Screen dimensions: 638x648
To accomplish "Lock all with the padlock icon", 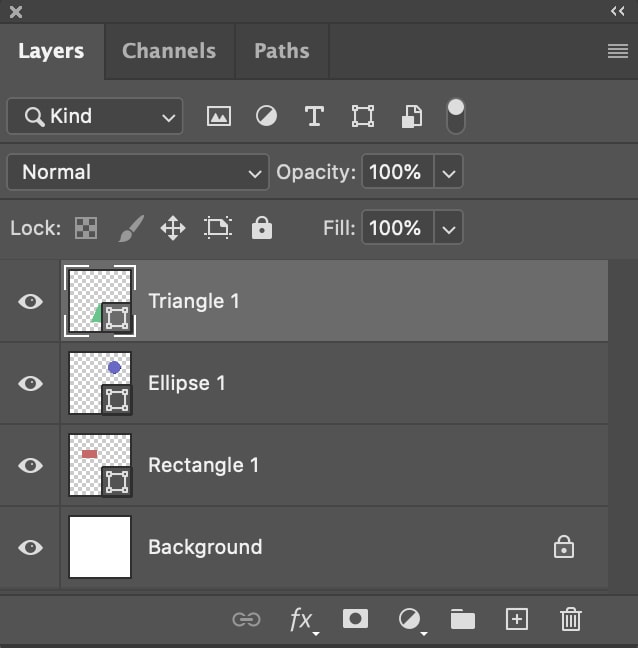I will pos(262,228).
